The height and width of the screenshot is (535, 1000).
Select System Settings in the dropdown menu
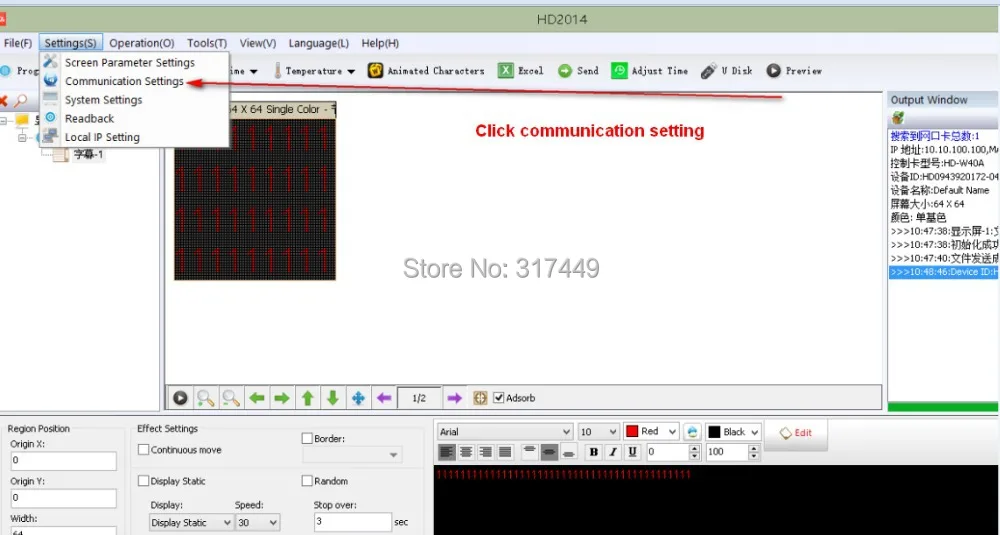103,99
